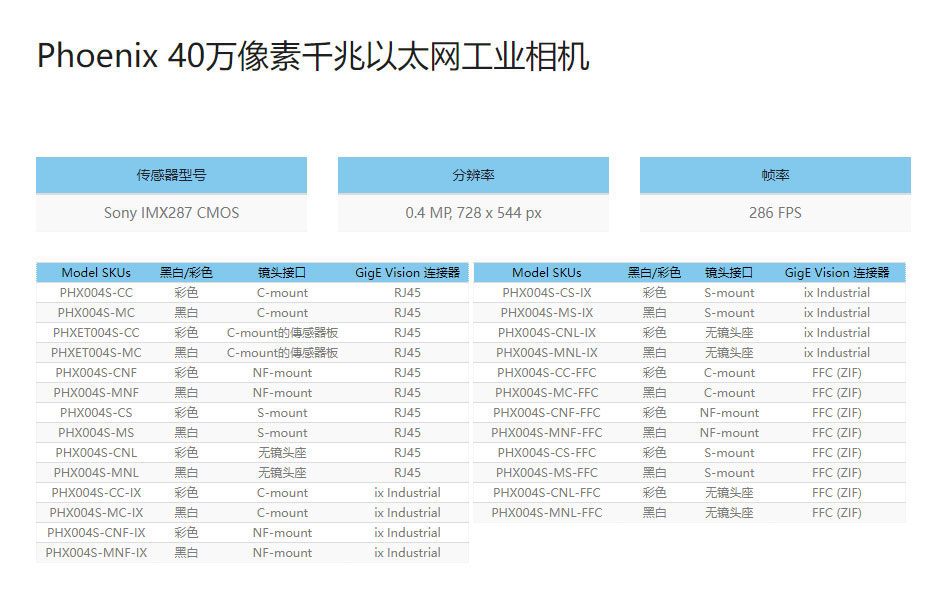Open the PHX004S-MNF-IX model SKU

point(96,553)
